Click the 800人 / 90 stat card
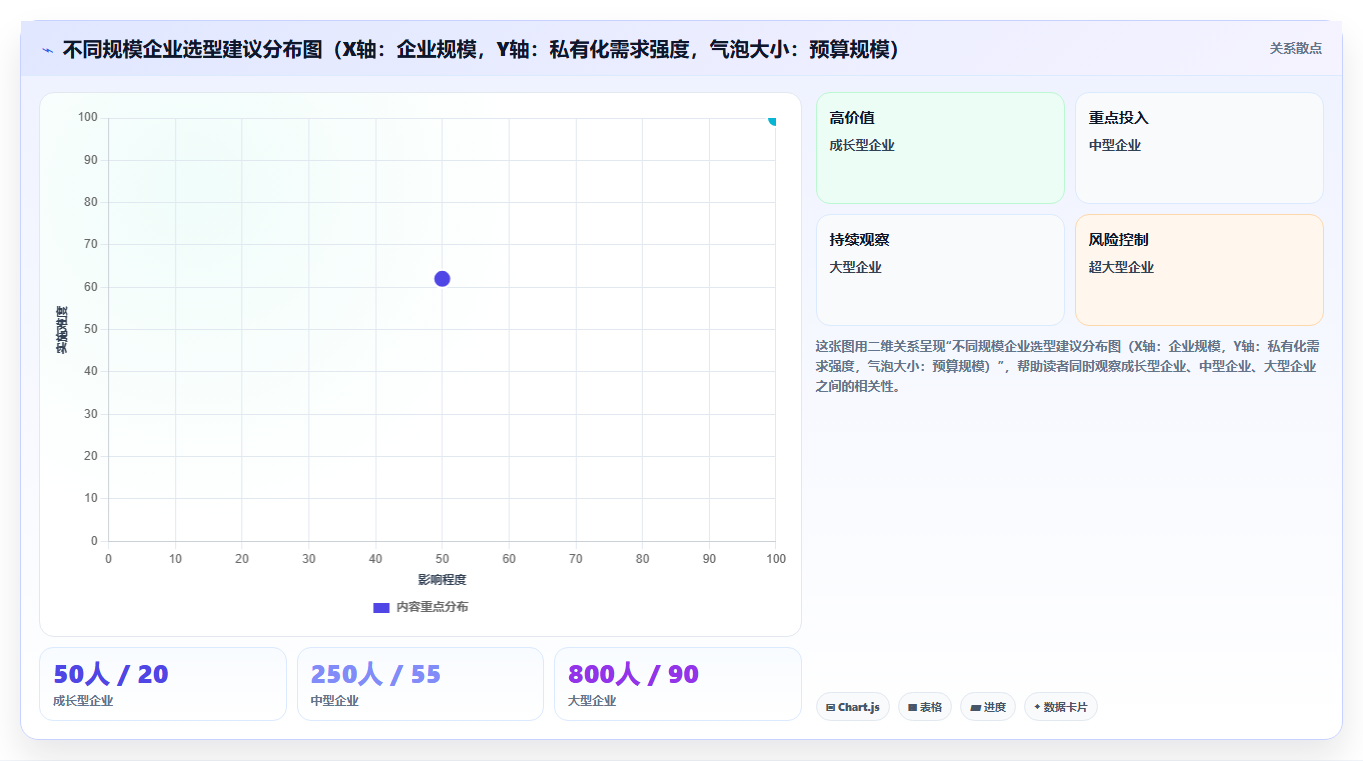Screen dimensions: 1363x761 pyautogui.click(x=678, y=684)
